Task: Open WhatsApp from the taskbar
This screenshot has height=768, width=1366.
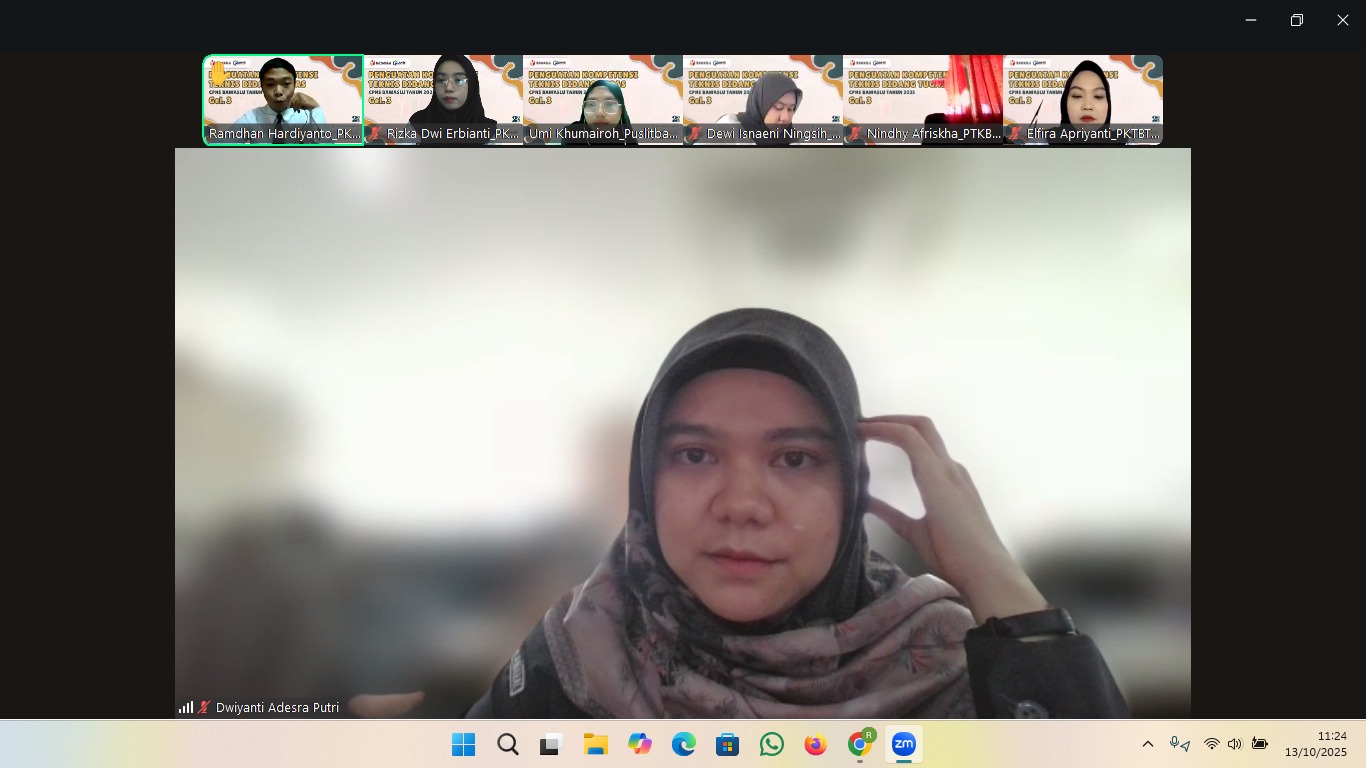Action: point(771,744)
